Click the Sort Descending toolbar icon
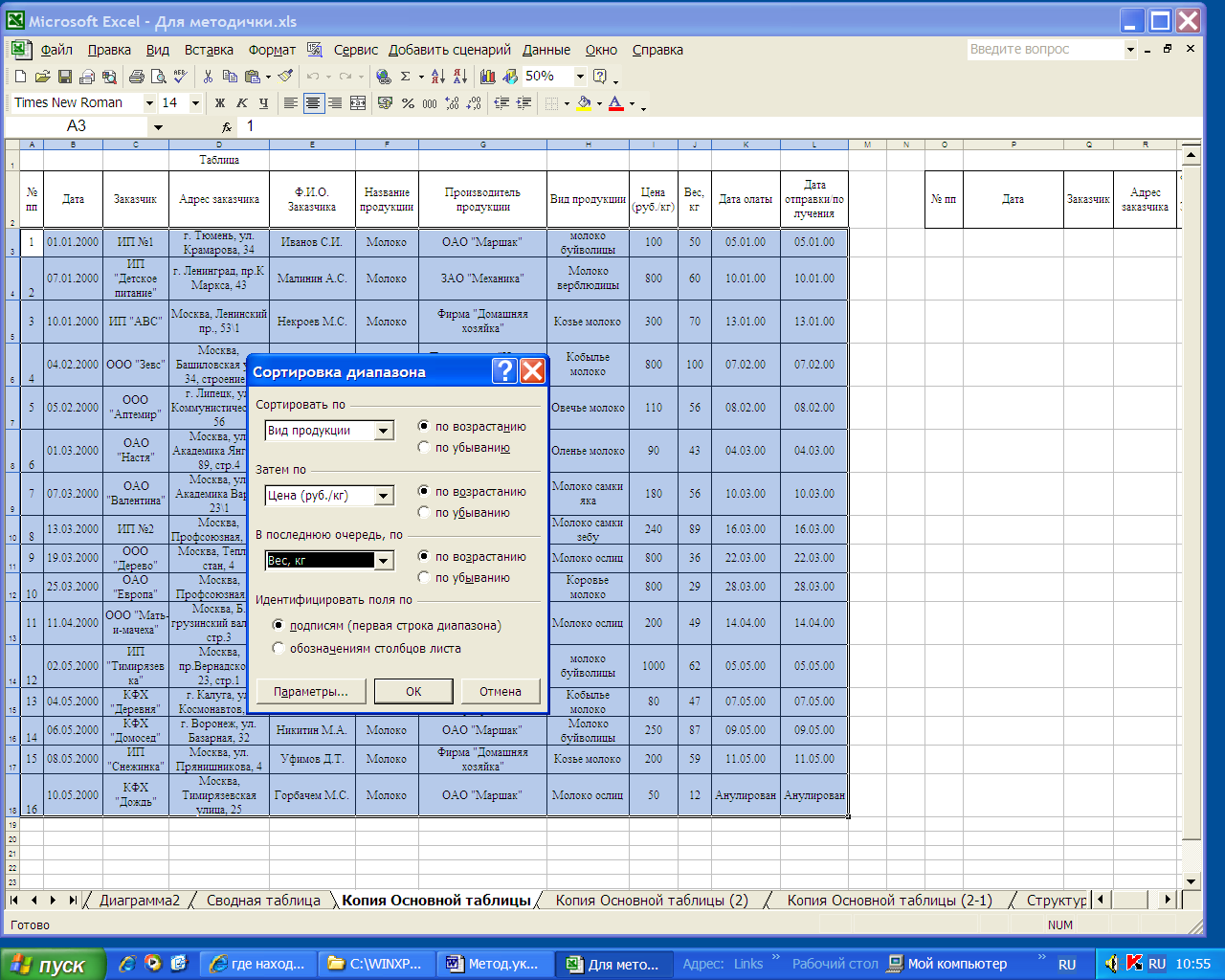This screenshot has height=980, width=1225. pyautogui.click(x=459, y=77)
